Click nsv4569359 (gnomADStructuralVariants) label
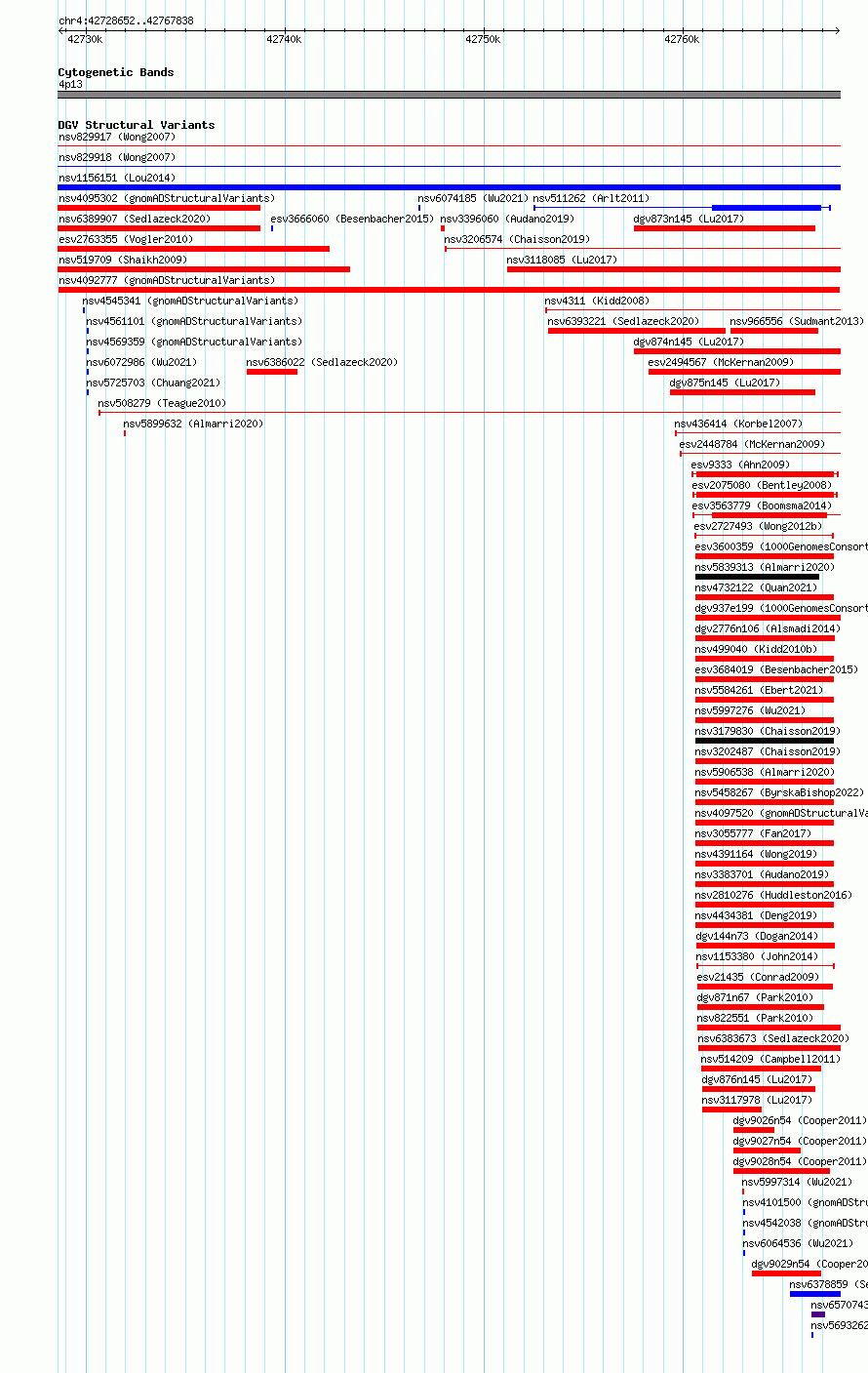868x1373 pixels. click(194, 342)
